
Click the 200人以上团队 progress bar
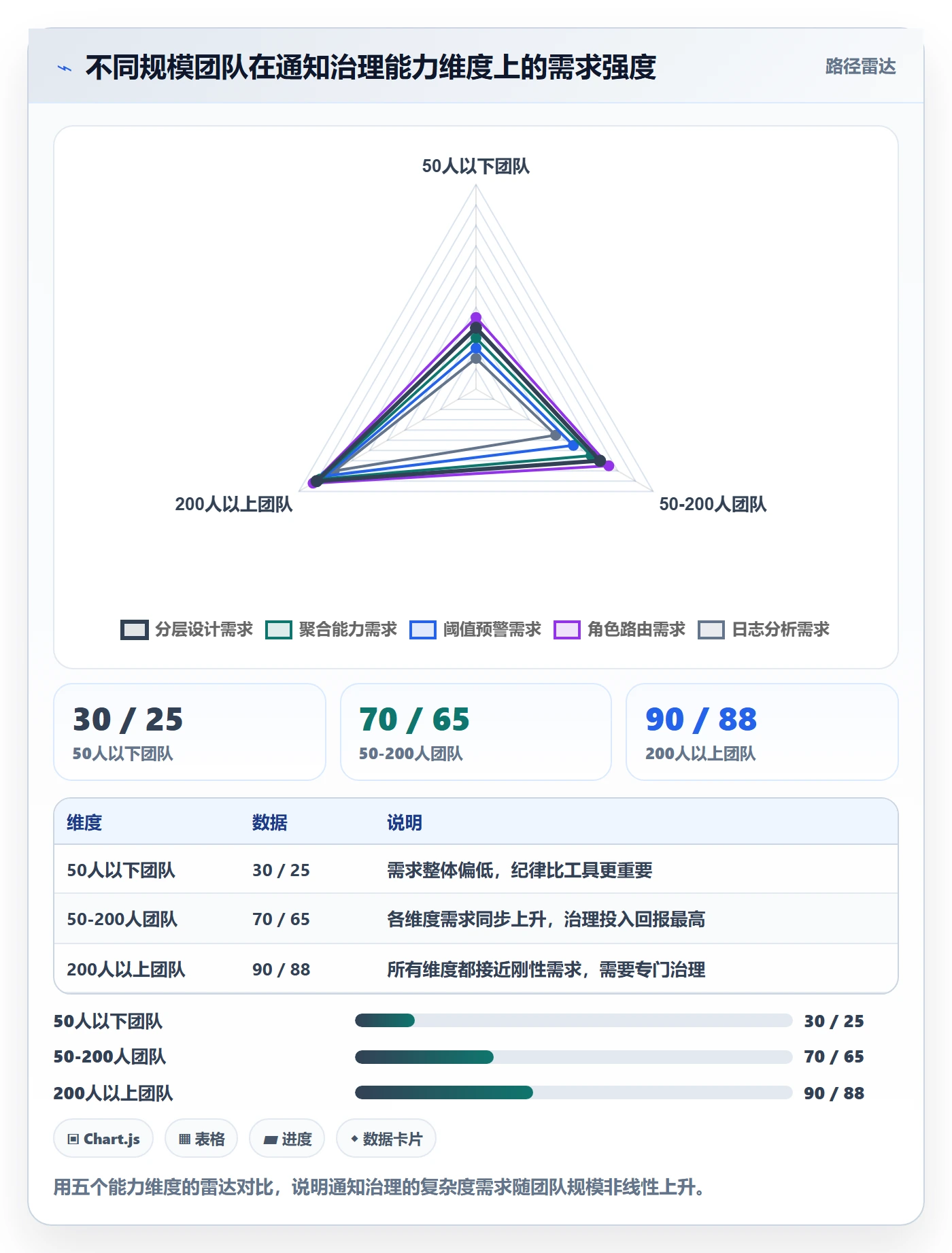[573, 1092]
